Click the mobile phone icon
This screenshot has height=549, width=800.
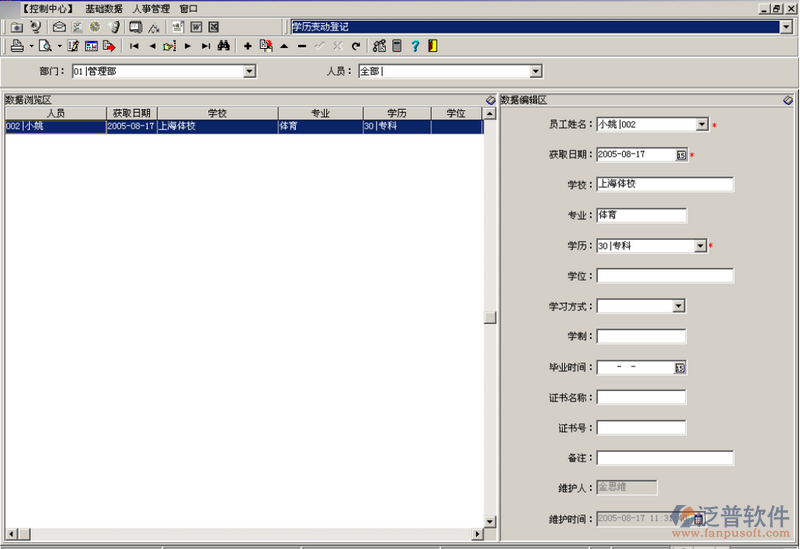click(x=115, y=27)
